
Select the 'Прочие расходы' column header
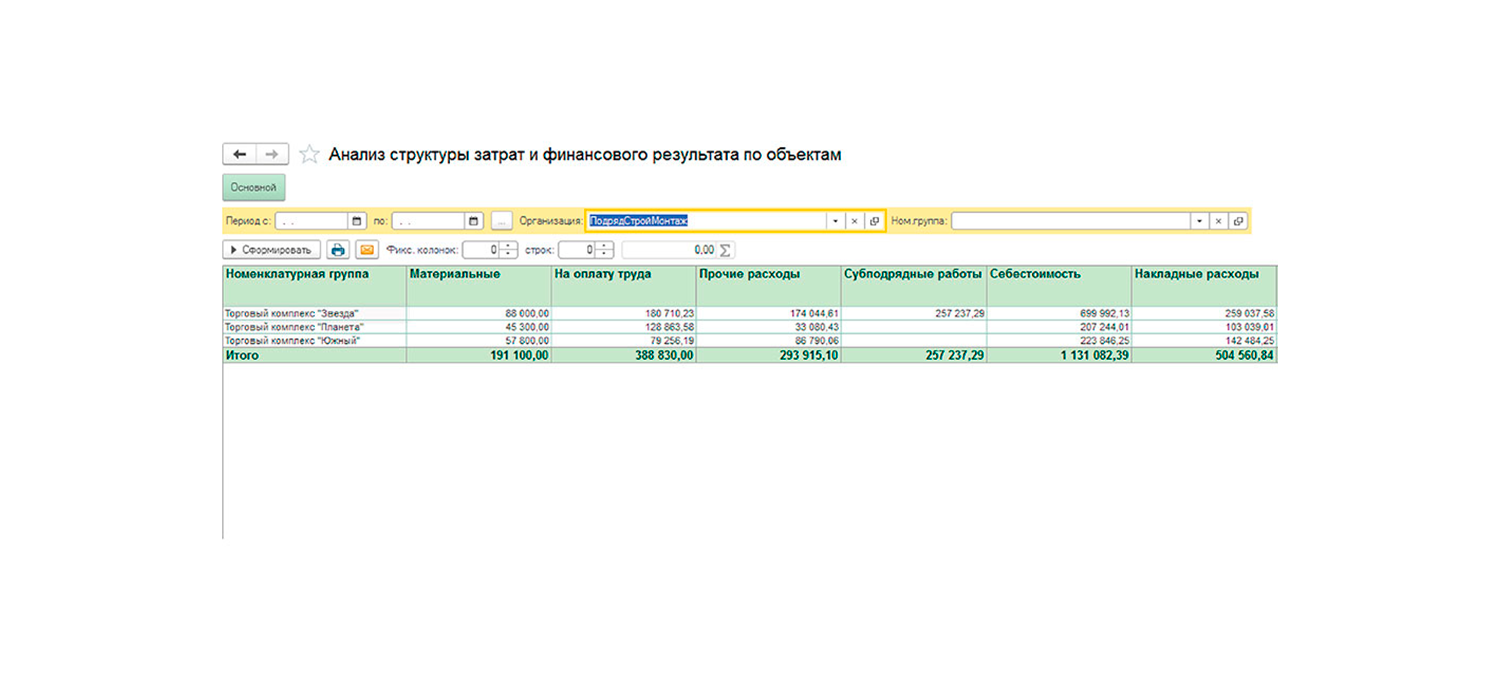coord(769,286)
